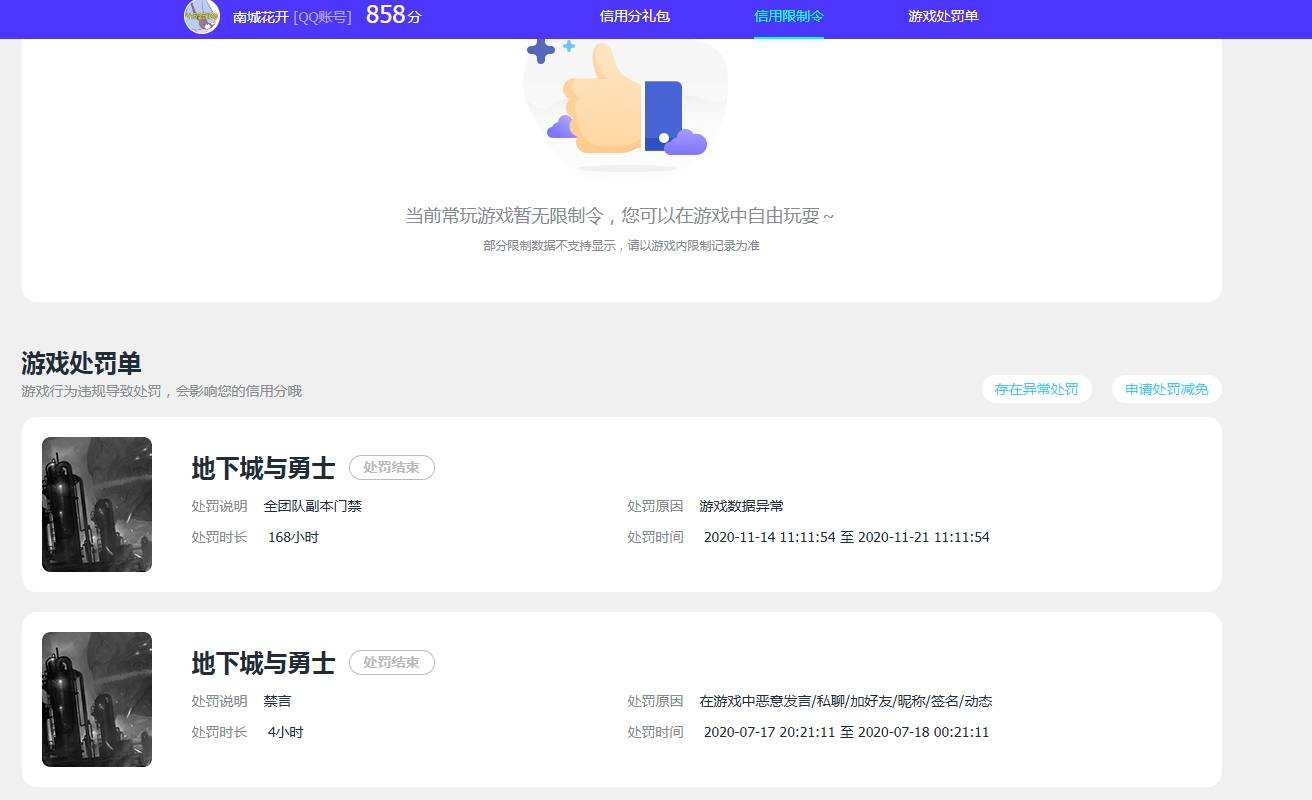This screenshot has height=800, width=1312.
Task: Switch to the 信用限制令 tab
Action: click(789, 17)
